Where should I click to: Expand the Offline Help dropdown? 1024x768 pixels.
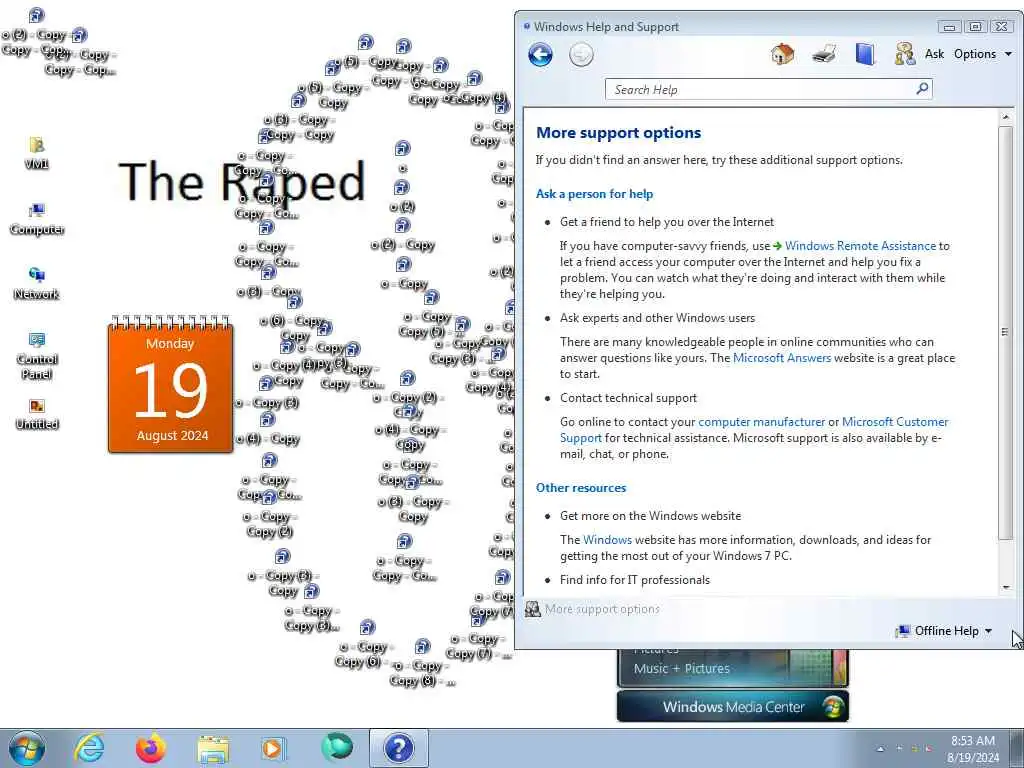coord(944,631)
